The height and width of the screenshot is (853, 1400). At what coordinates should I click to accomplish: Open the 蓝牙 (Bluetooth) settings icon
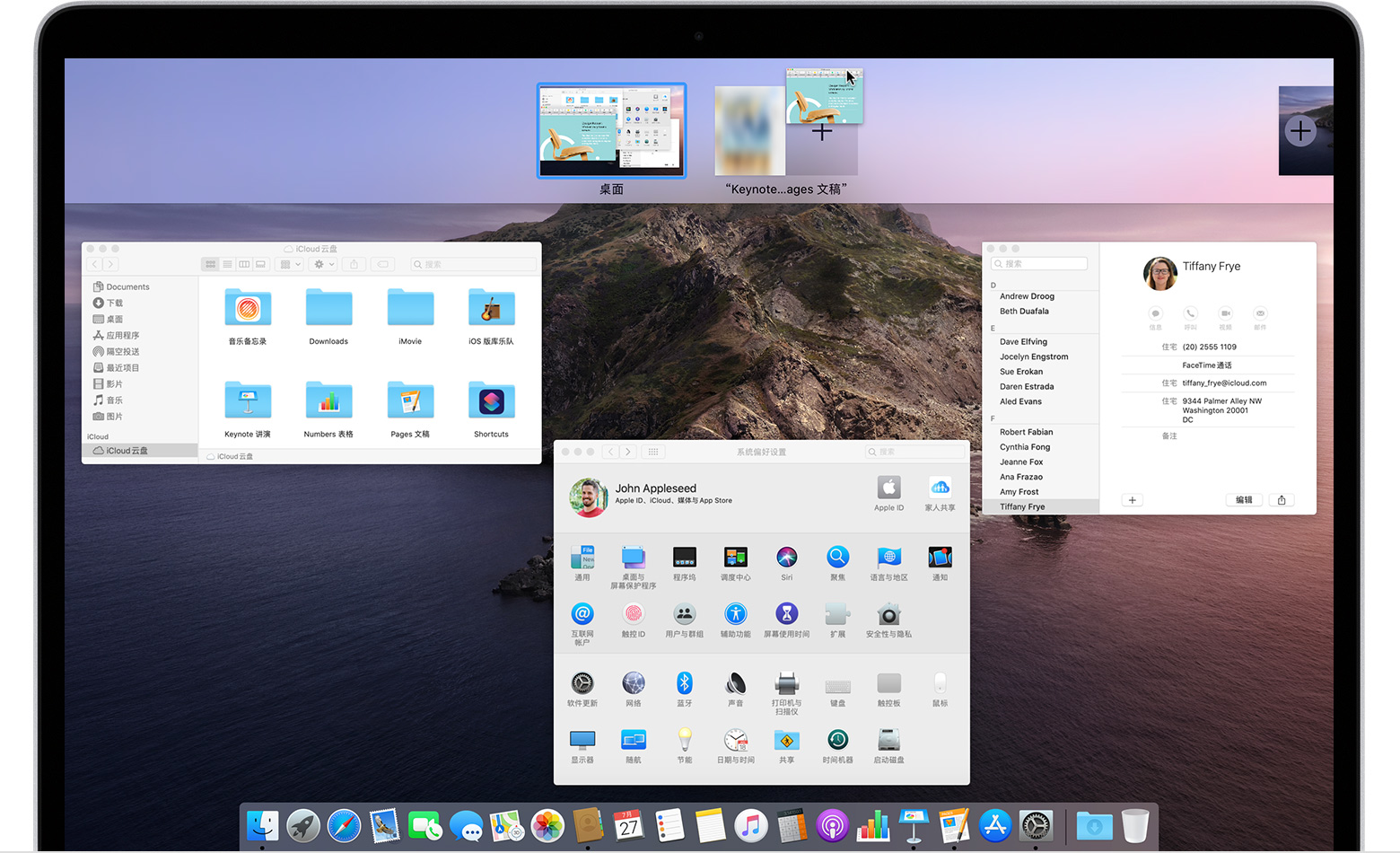click(x=684, y=683)
